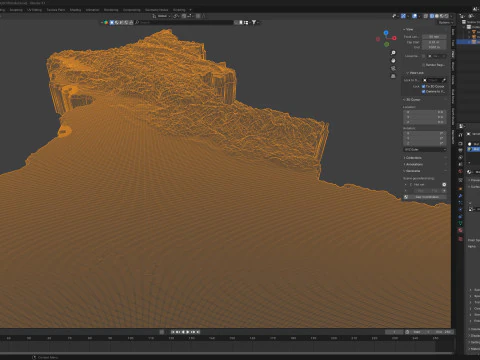Screen dimensions: 480x360
Task: Open the pivot point menu in the header
Action: [176, 16]
